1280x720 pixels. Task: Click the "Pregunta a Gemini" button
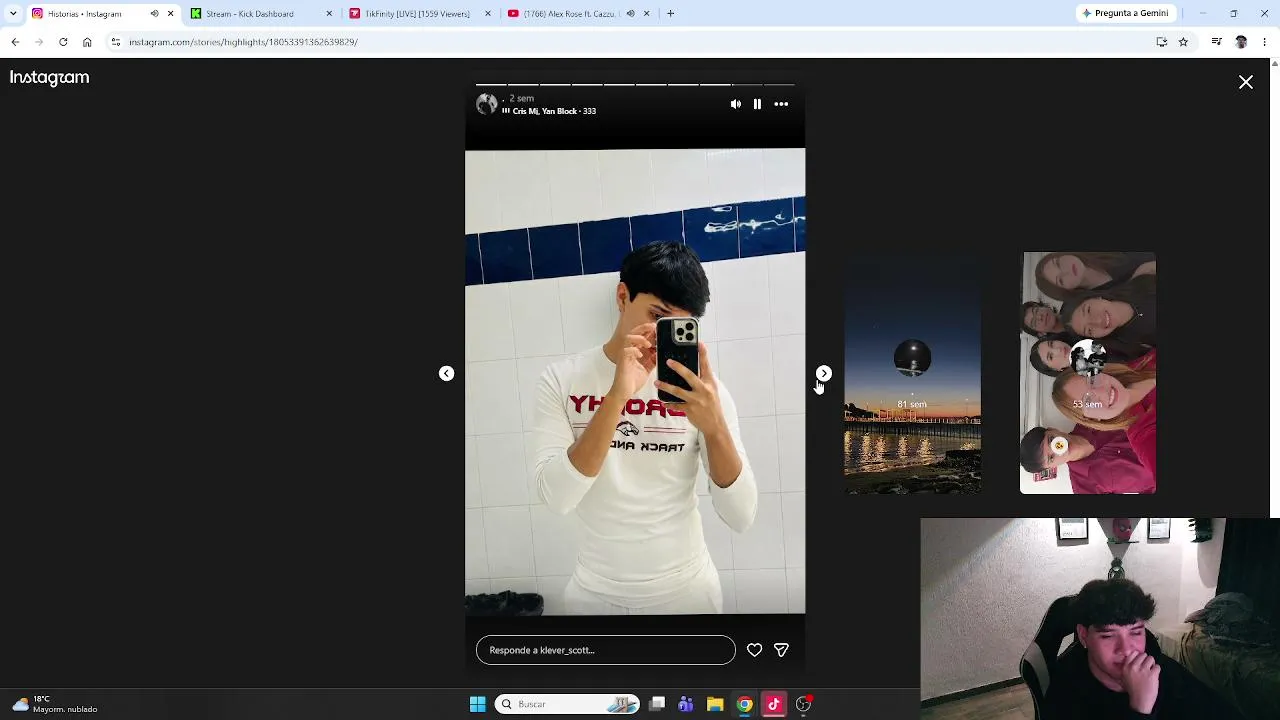(1125, 14)
